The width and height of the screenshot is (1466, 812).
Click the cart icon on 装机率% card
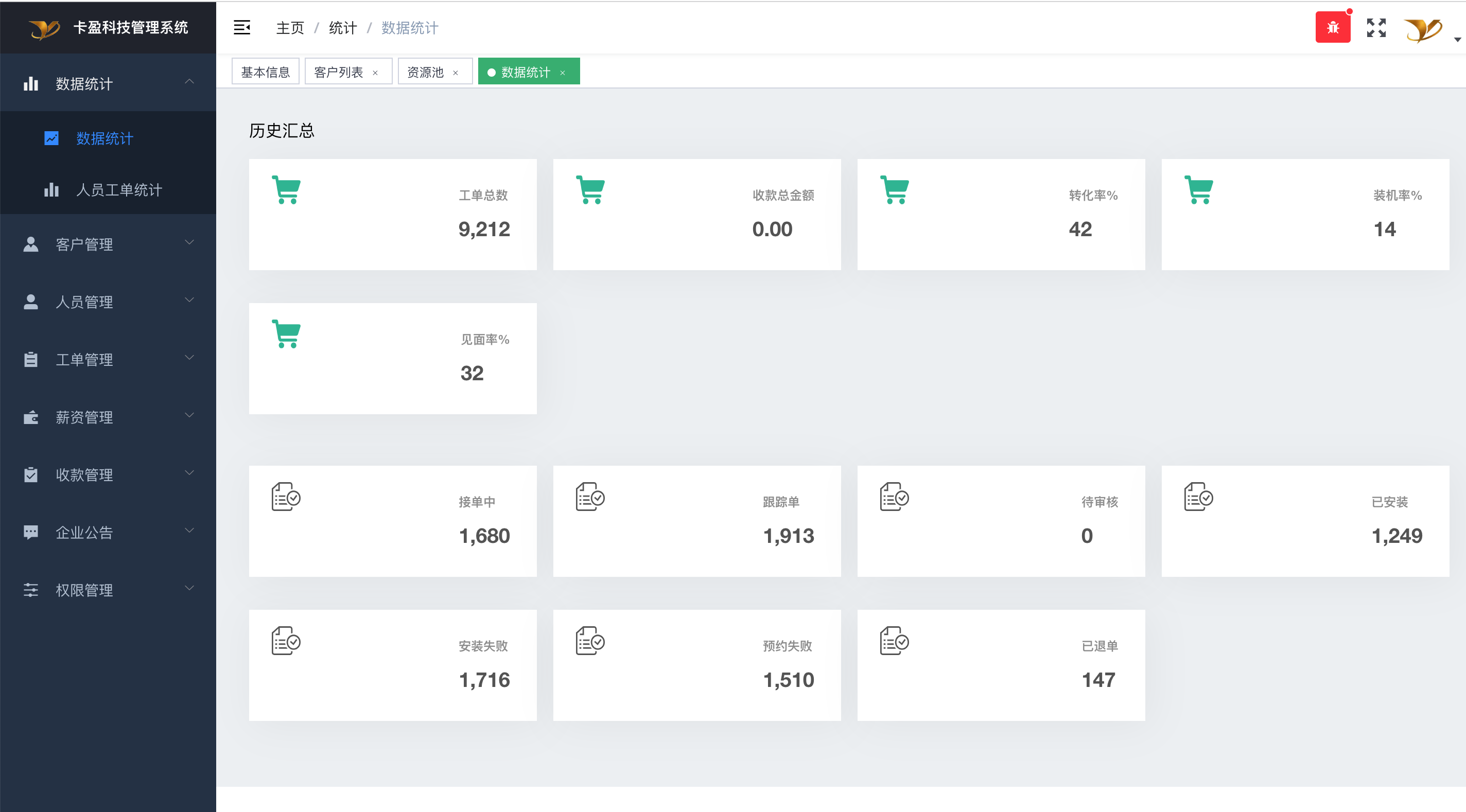1198,189
